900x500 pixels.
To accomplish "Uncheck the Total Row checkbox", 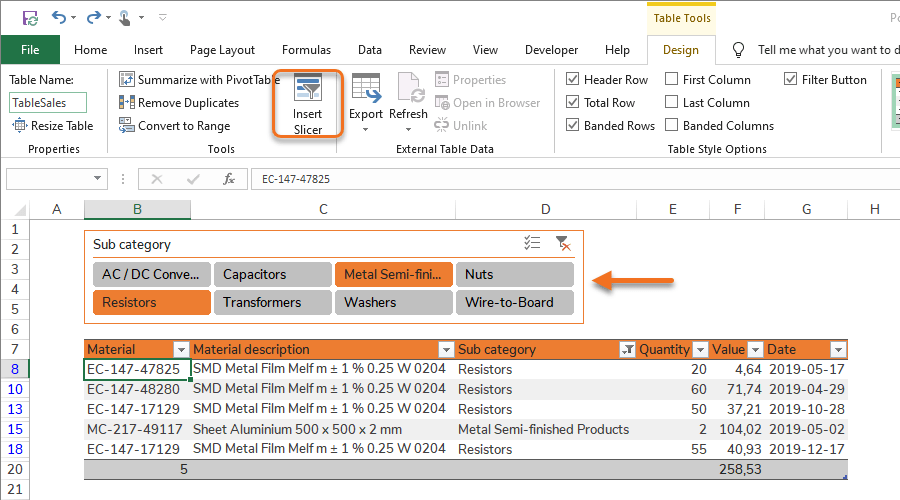I will 573,103.
